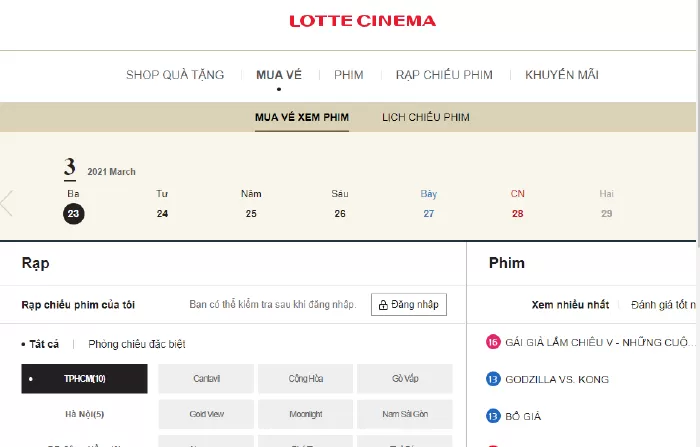
Task: Open the Mua Vé menu
Action: click(x=279, y=75)
